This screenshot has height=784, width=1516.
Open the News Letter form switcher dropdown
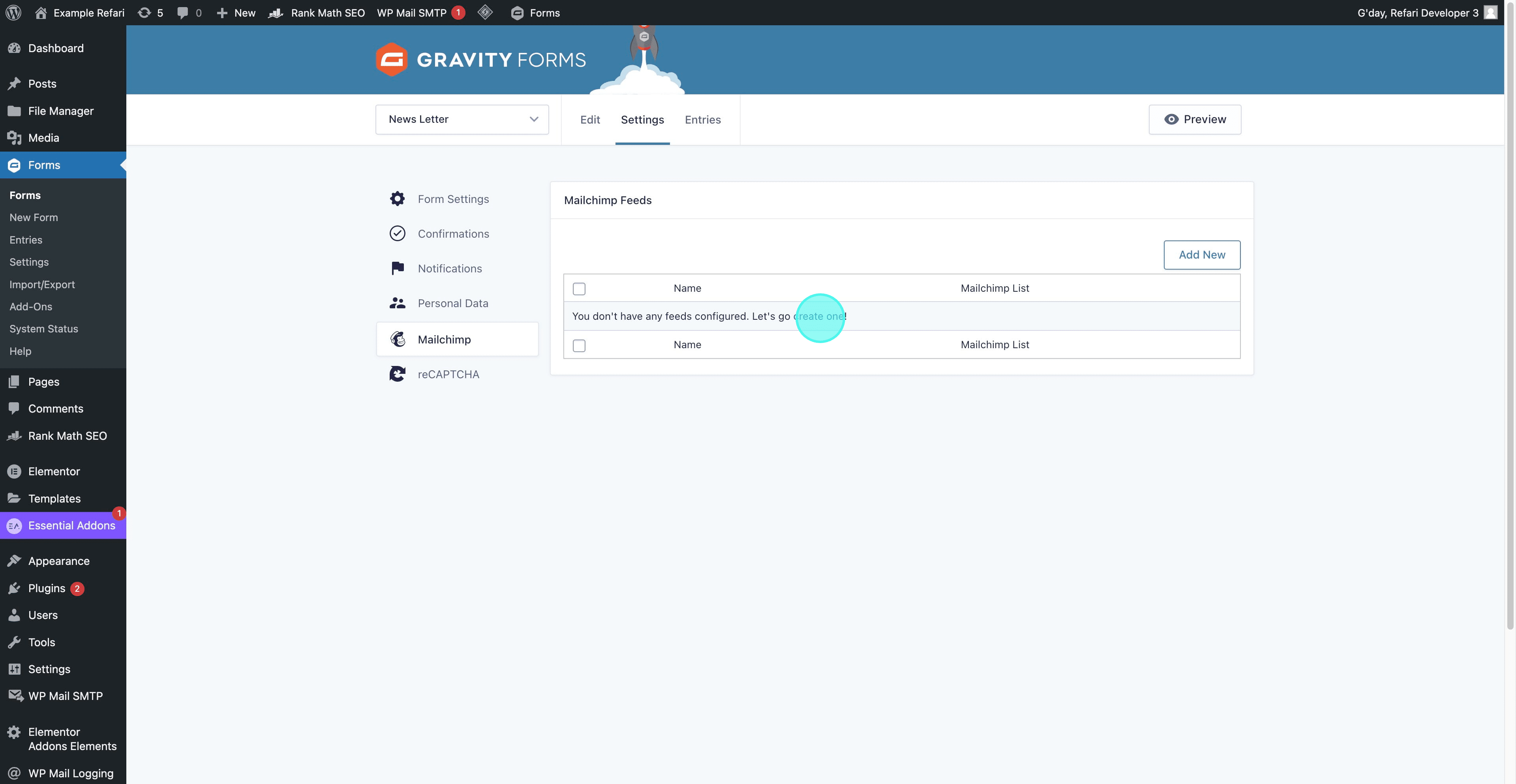pyautogui.click(x=462, y=120)
